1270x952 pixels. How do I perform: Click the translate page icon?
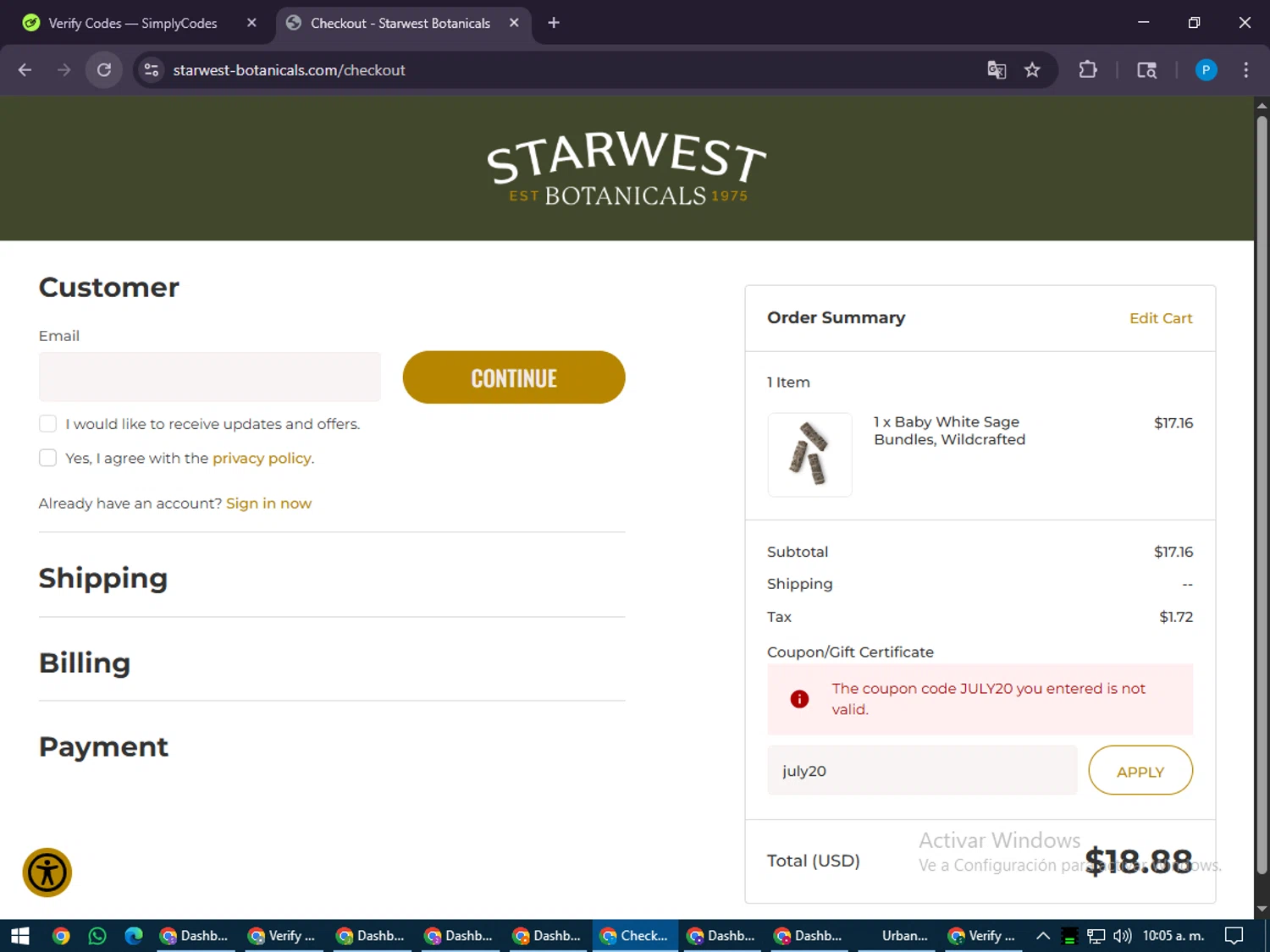click(x=997, y=70)
